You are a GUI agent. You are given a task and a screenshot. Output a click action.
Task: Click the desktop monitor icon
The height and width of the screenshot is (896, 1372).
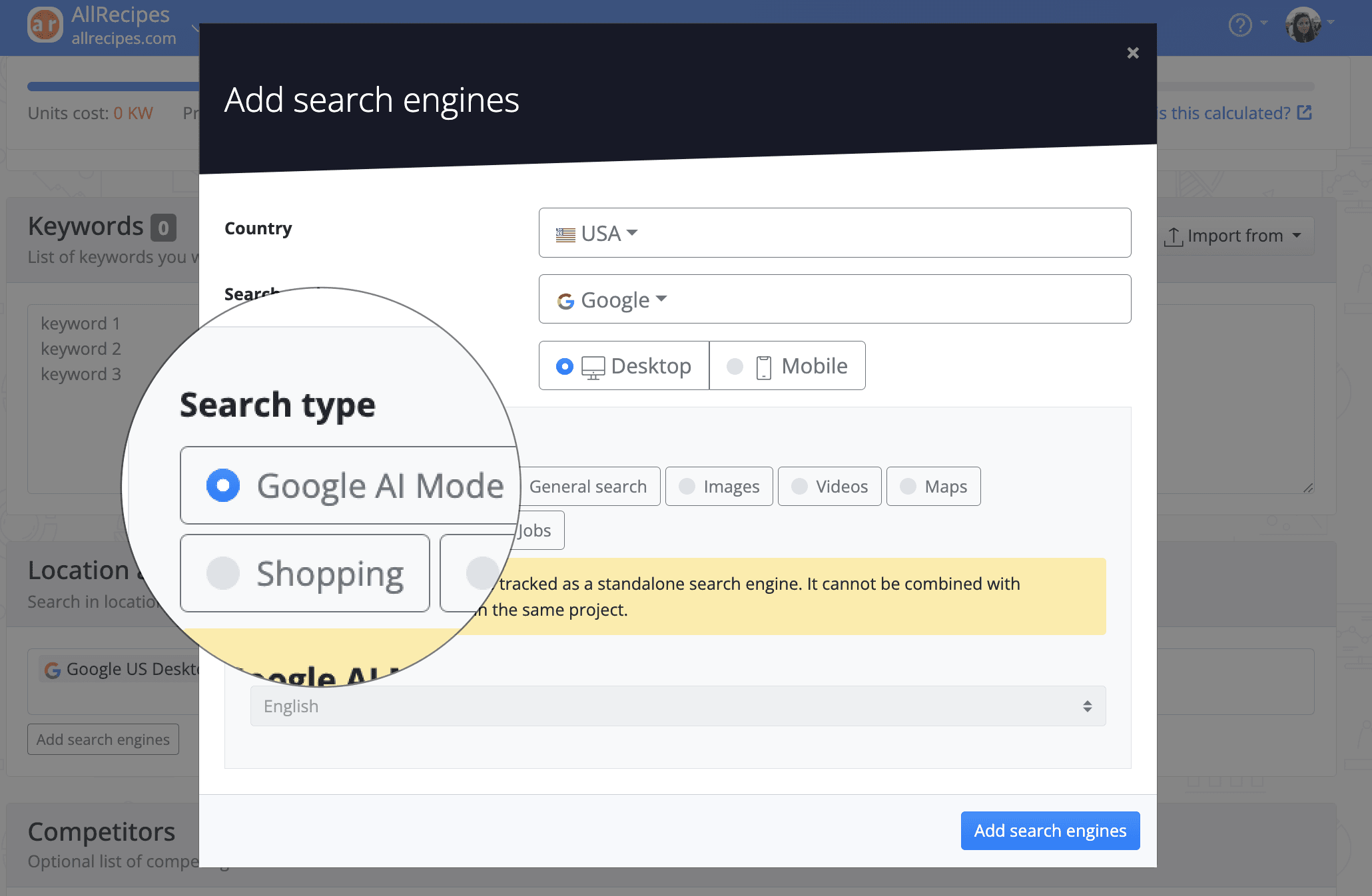point(593,367)
